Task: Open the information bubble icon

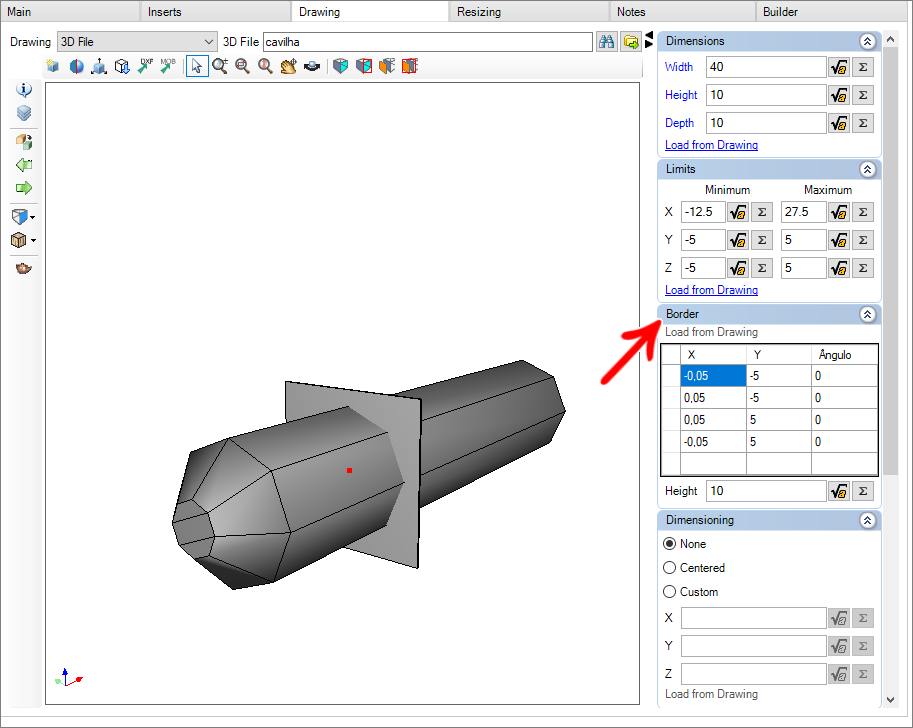Action: pyautogui.click(x=24, y=90)
